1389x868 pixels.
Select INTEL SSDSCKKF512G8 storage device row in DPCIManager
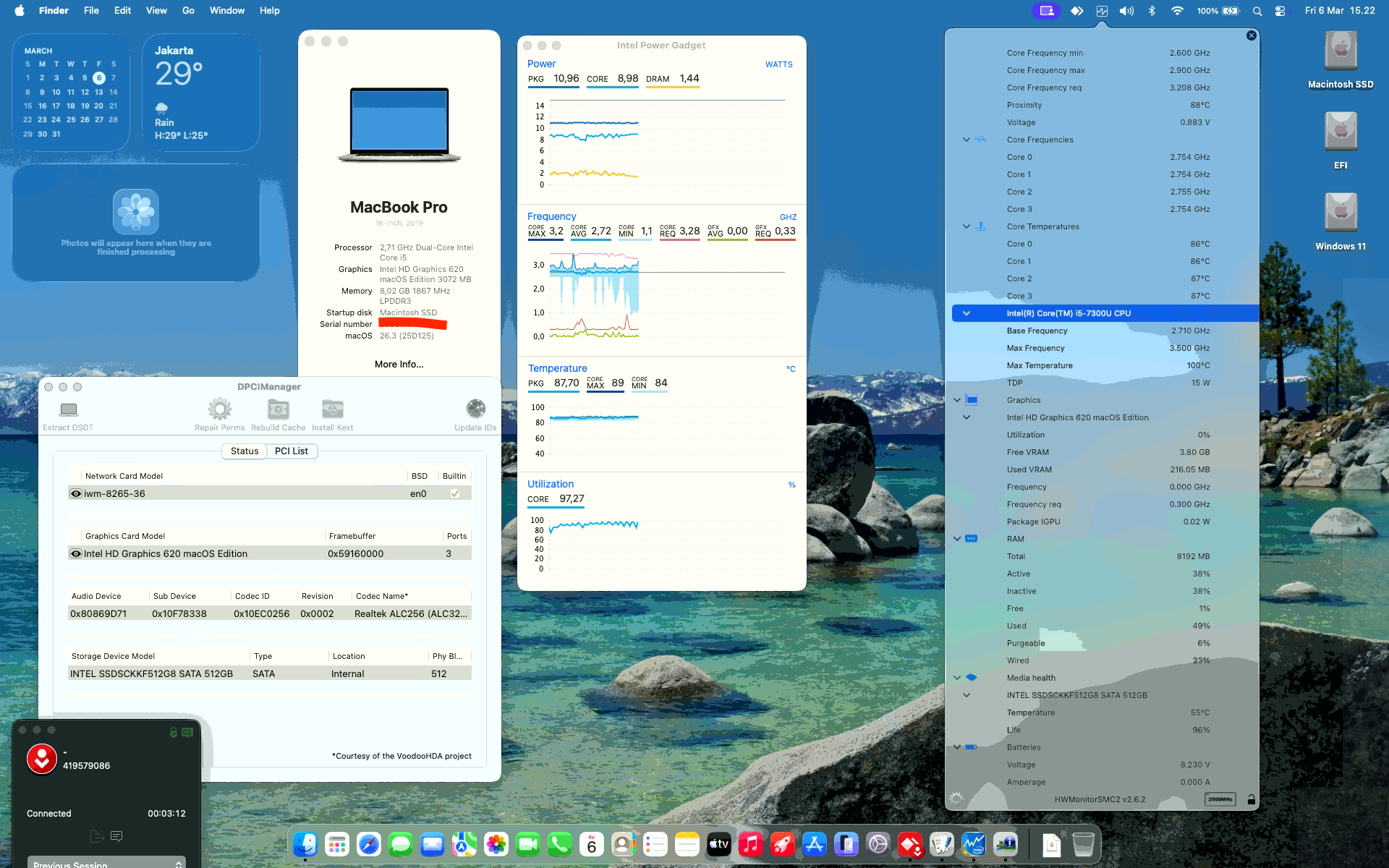270,673
